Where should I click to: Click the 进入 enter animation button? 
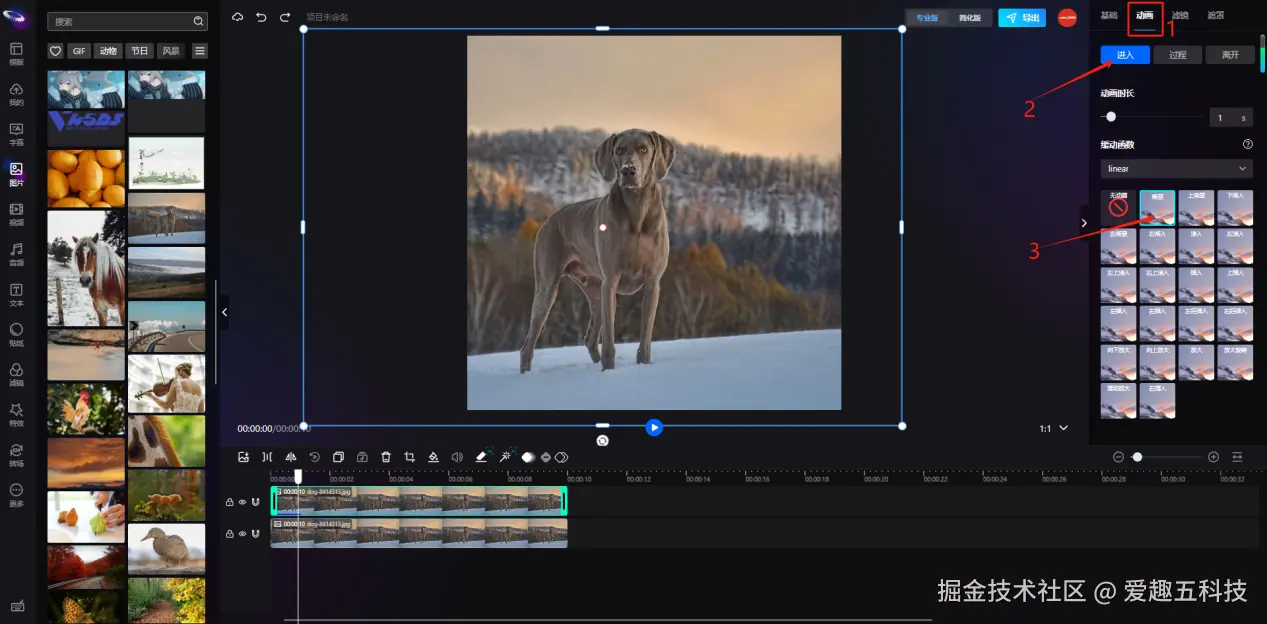click(1125, 55)
